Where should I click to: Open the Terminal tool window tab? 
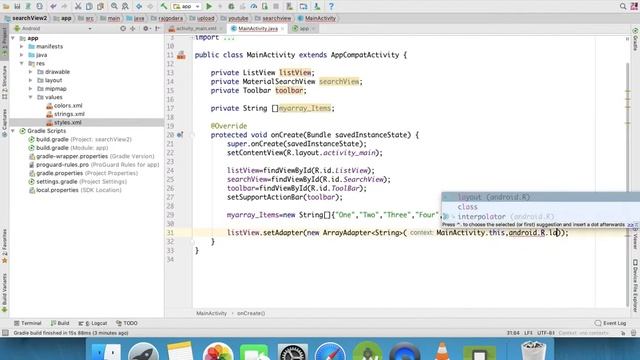28,323
